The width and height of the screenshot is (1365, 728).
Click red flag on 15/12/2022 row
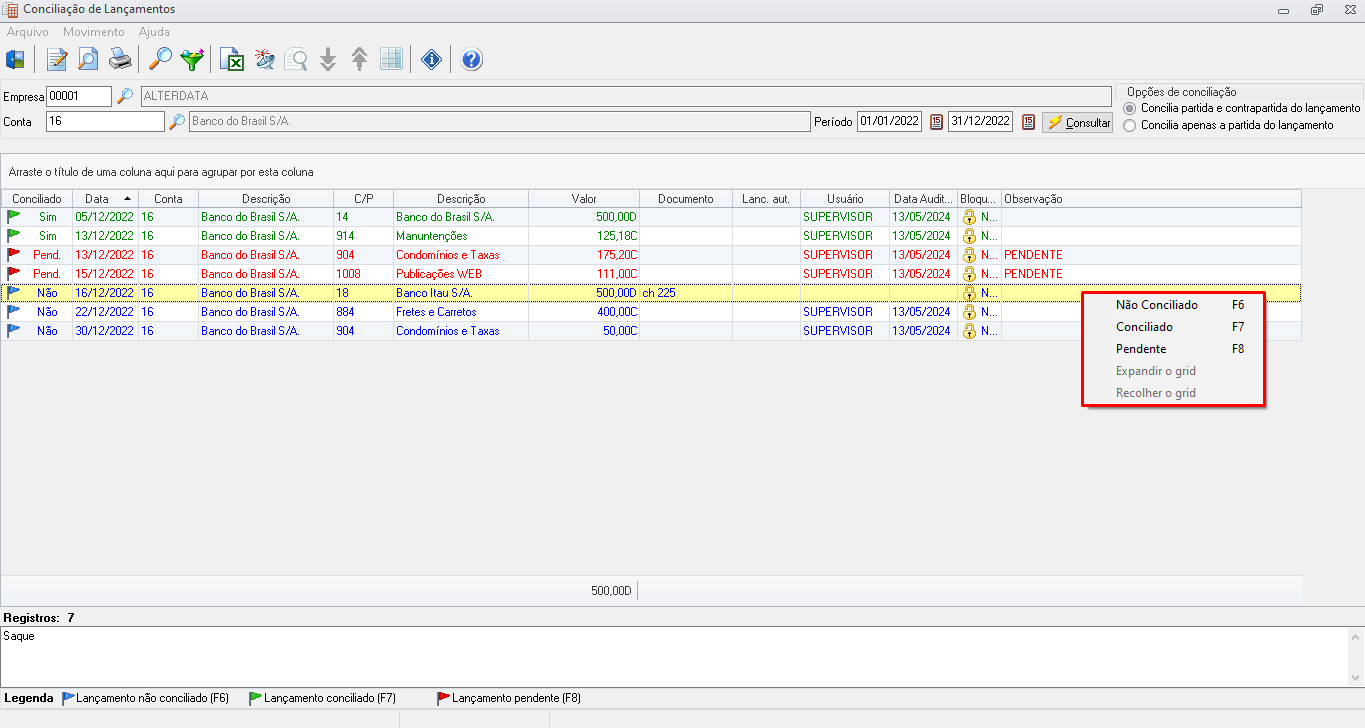[14, 273]
